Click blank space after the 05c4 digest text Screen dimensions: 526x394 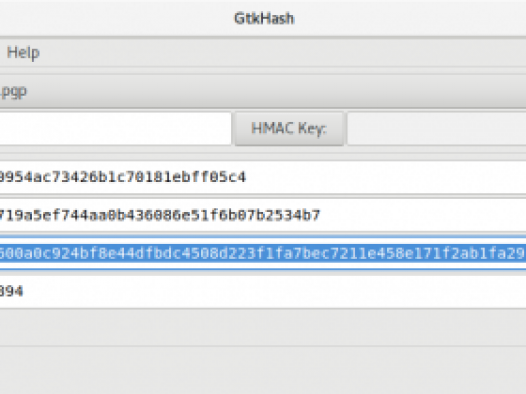386,177
